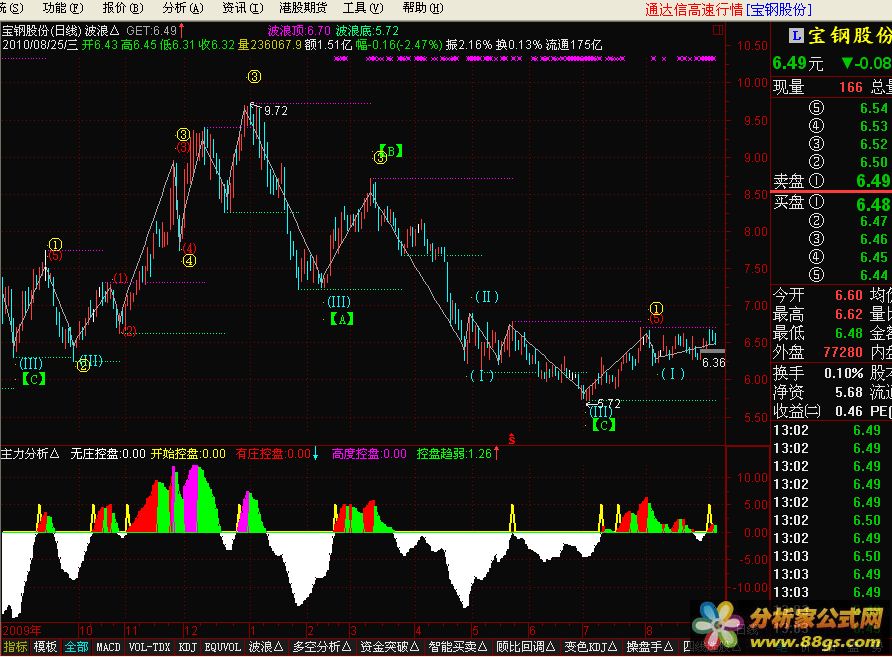Select the 变色KDJ△ indicator tab
Screen dimensions: 892x657
coord(590,647)
